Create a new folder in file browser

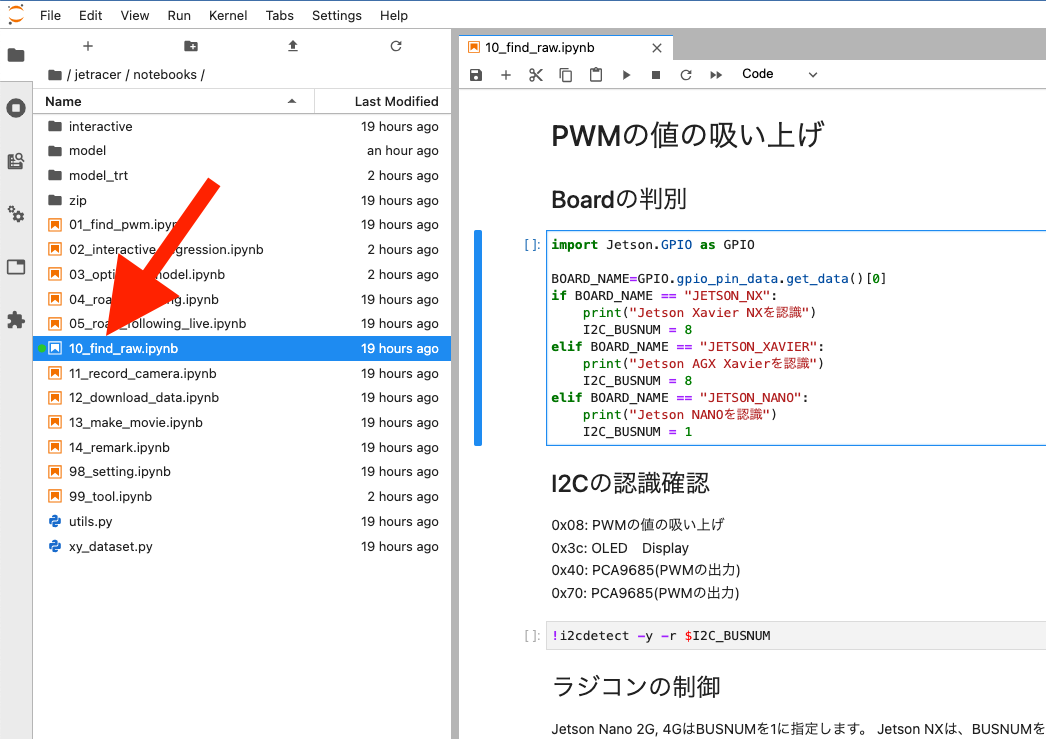[x=191, y=46]
